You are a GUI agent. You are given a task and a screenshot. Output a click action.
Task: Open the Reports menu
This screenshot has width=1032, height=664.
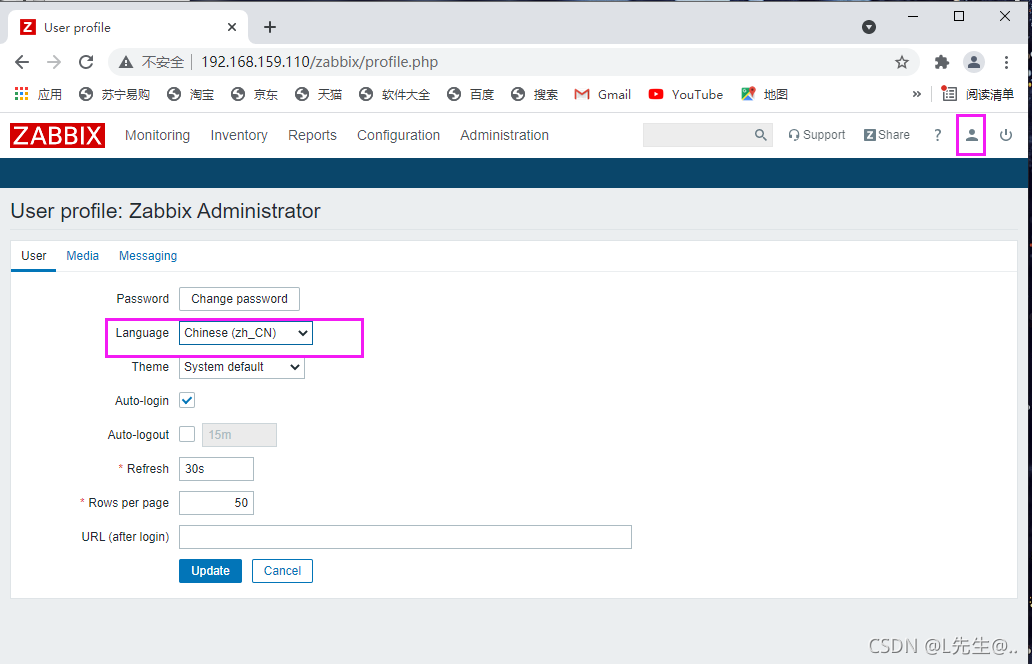click(312, 135)
